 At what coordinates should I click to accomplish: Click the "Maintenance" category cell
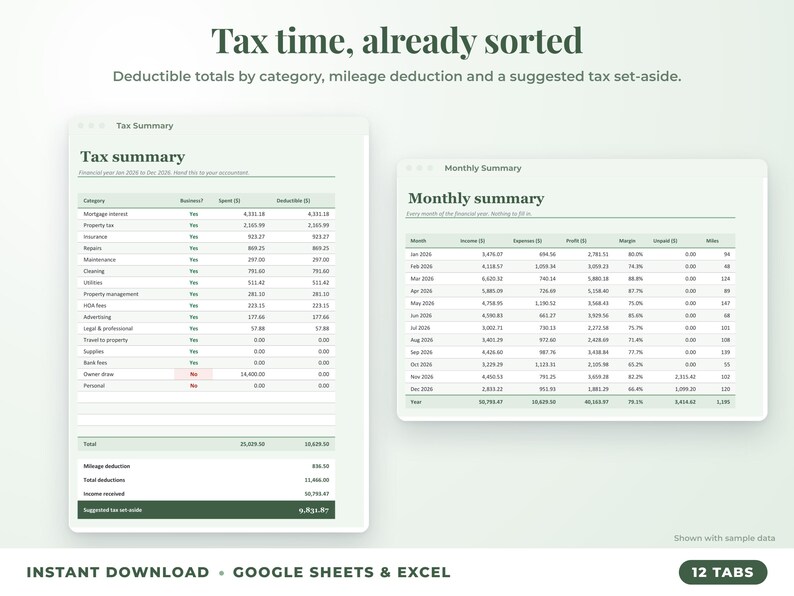(x=99, y=260)
